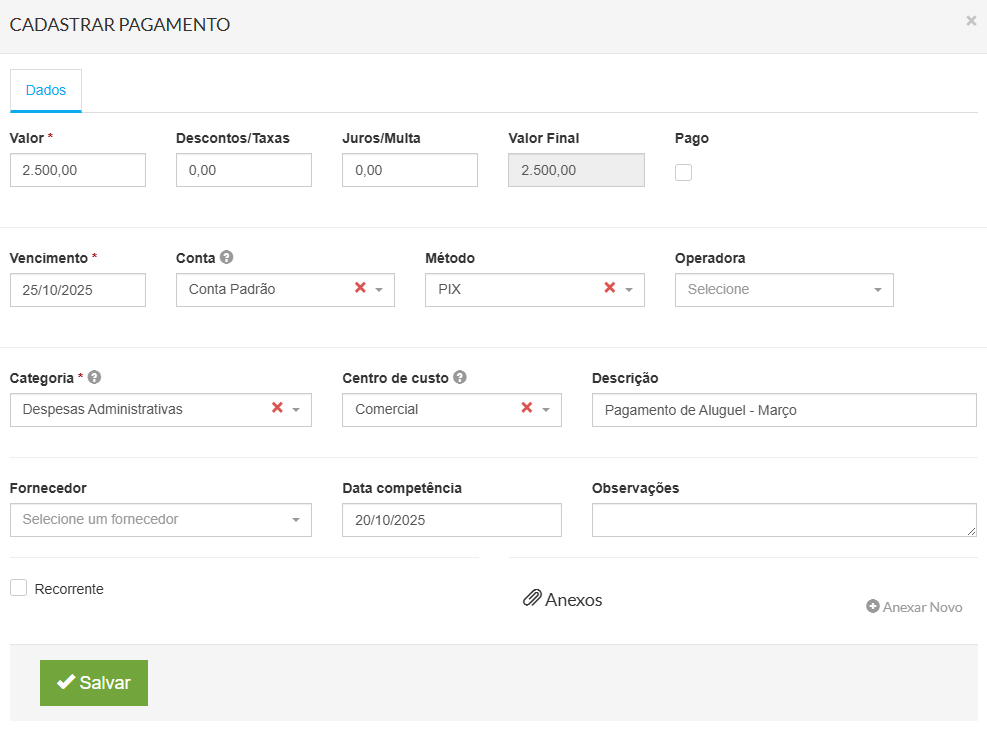Open the Conta dropdown arrow

coord(379,290)
